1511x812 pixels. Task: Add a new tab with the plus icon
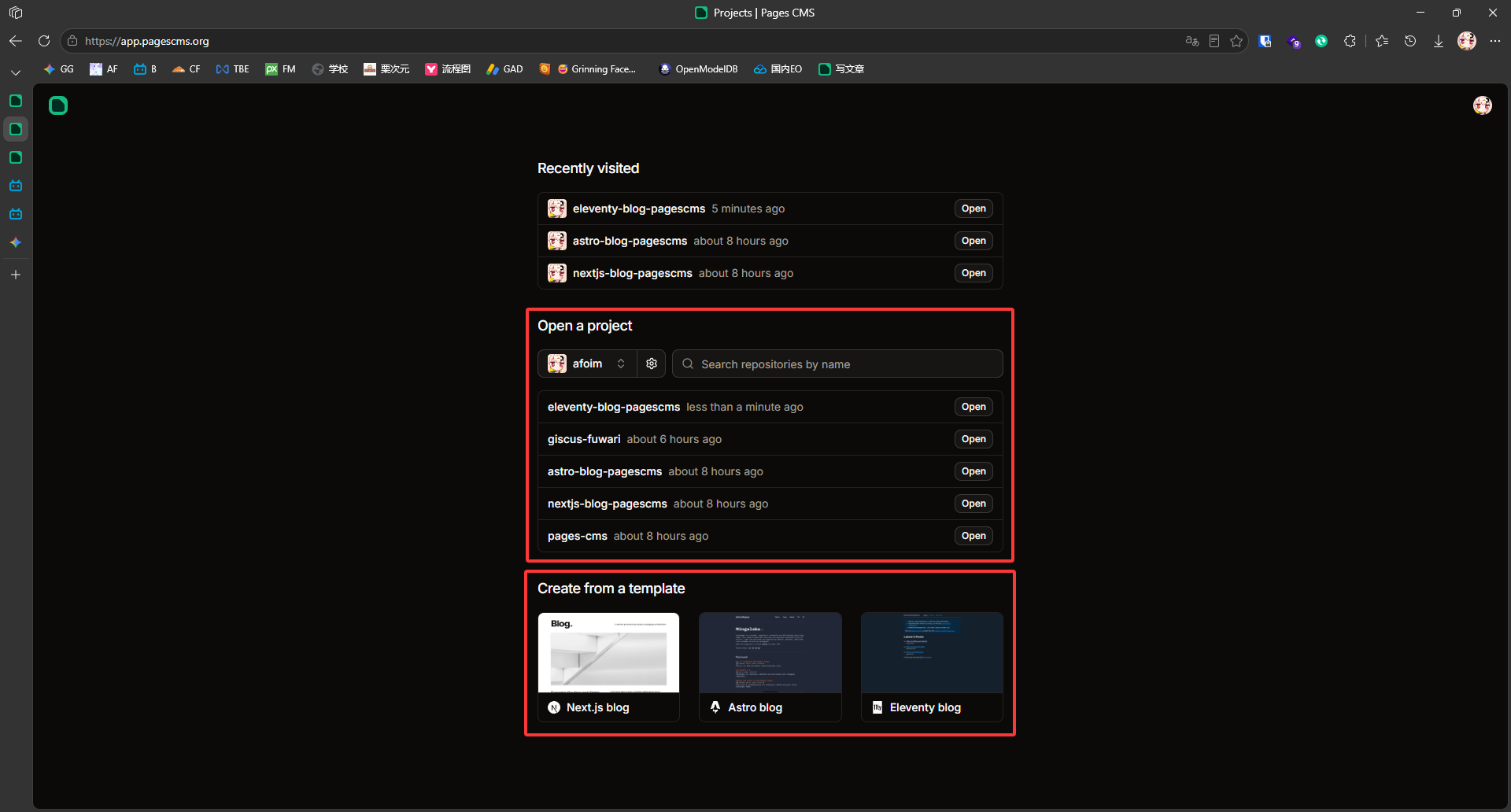tap(16, 275)
